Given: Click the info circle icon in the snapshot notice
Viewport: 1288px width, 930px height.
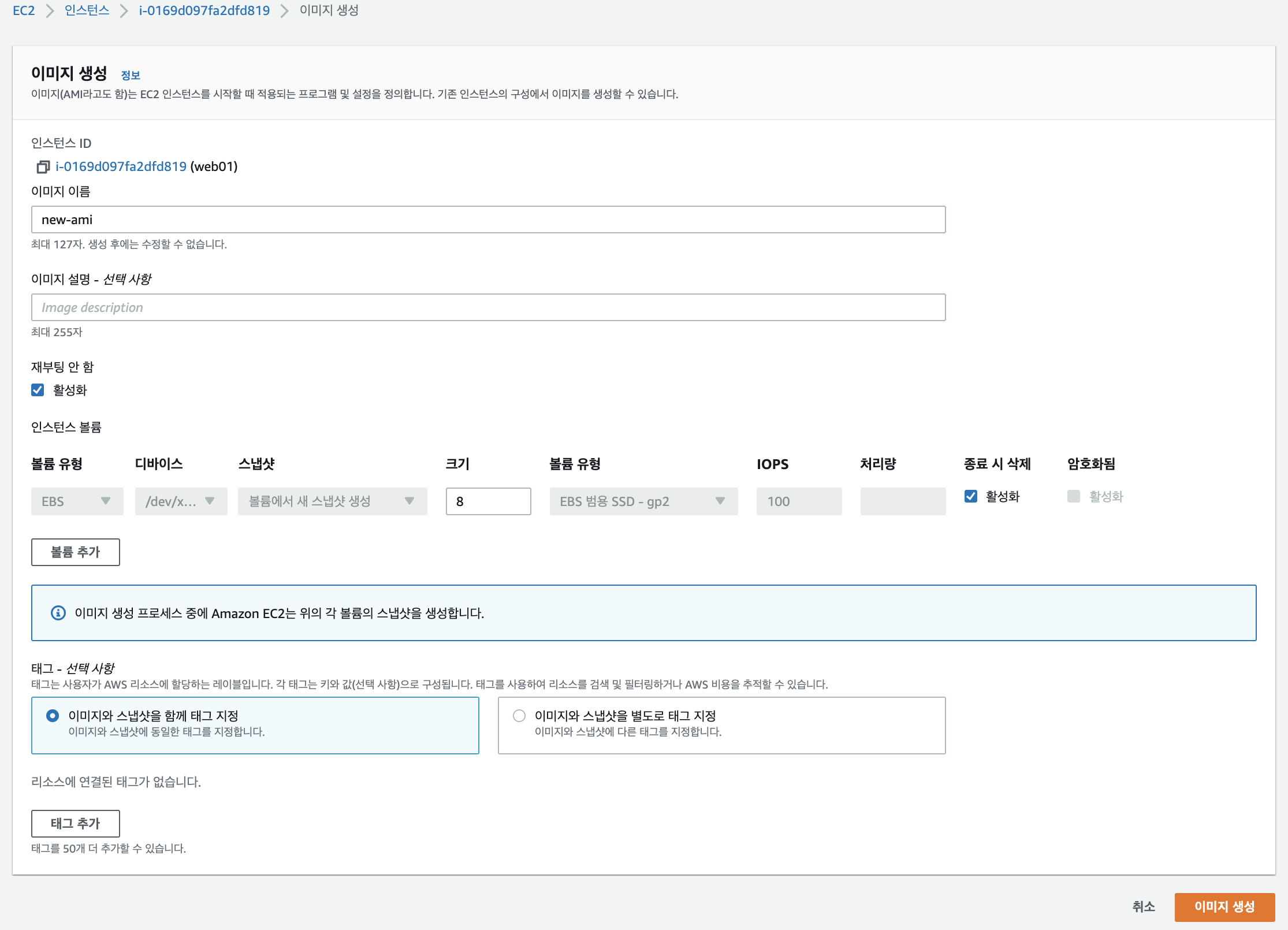Looking at the screenshot, I should 58,613.
